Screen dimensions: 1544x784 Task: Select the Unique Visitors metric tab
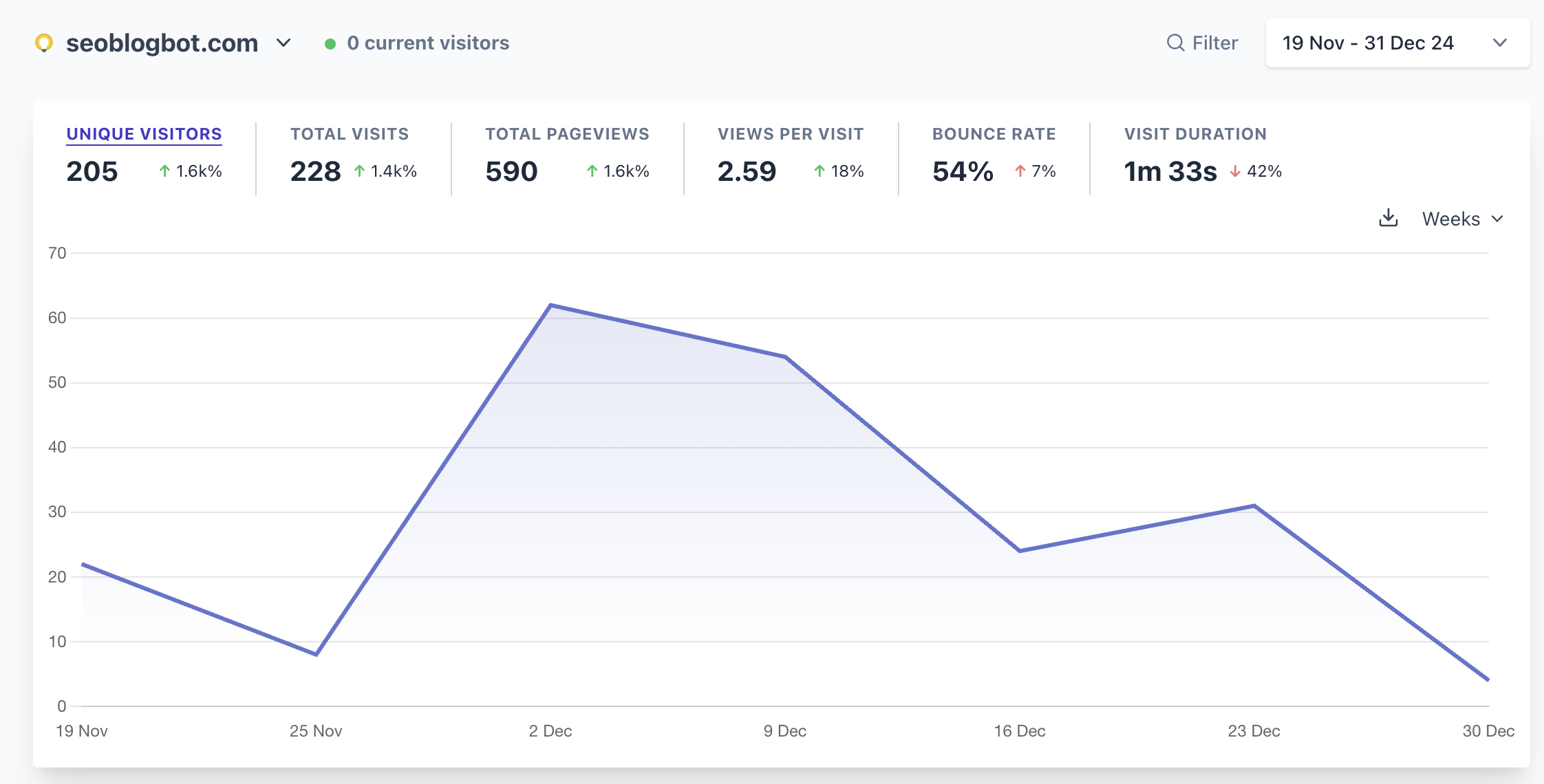(144, 134)
